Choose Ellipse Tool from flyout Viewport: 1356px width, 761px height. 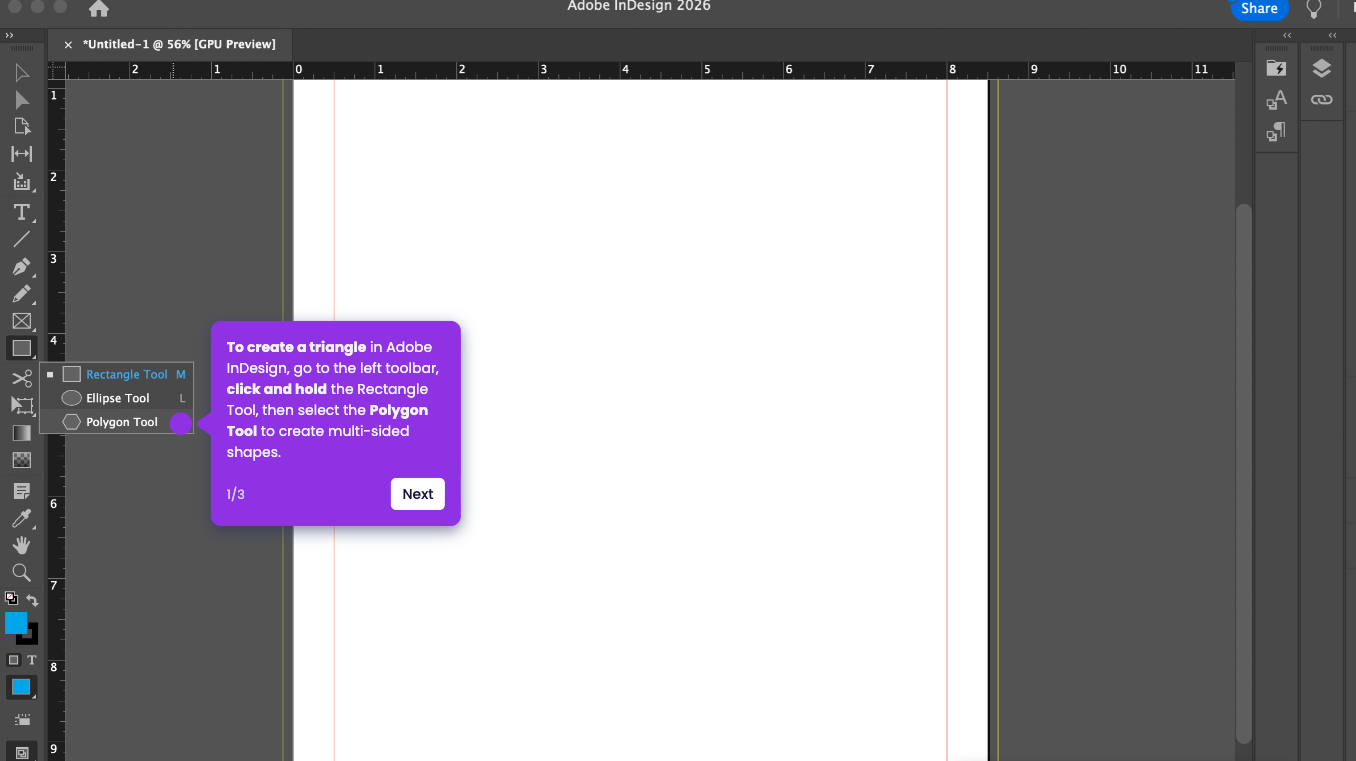click(116, 398)
